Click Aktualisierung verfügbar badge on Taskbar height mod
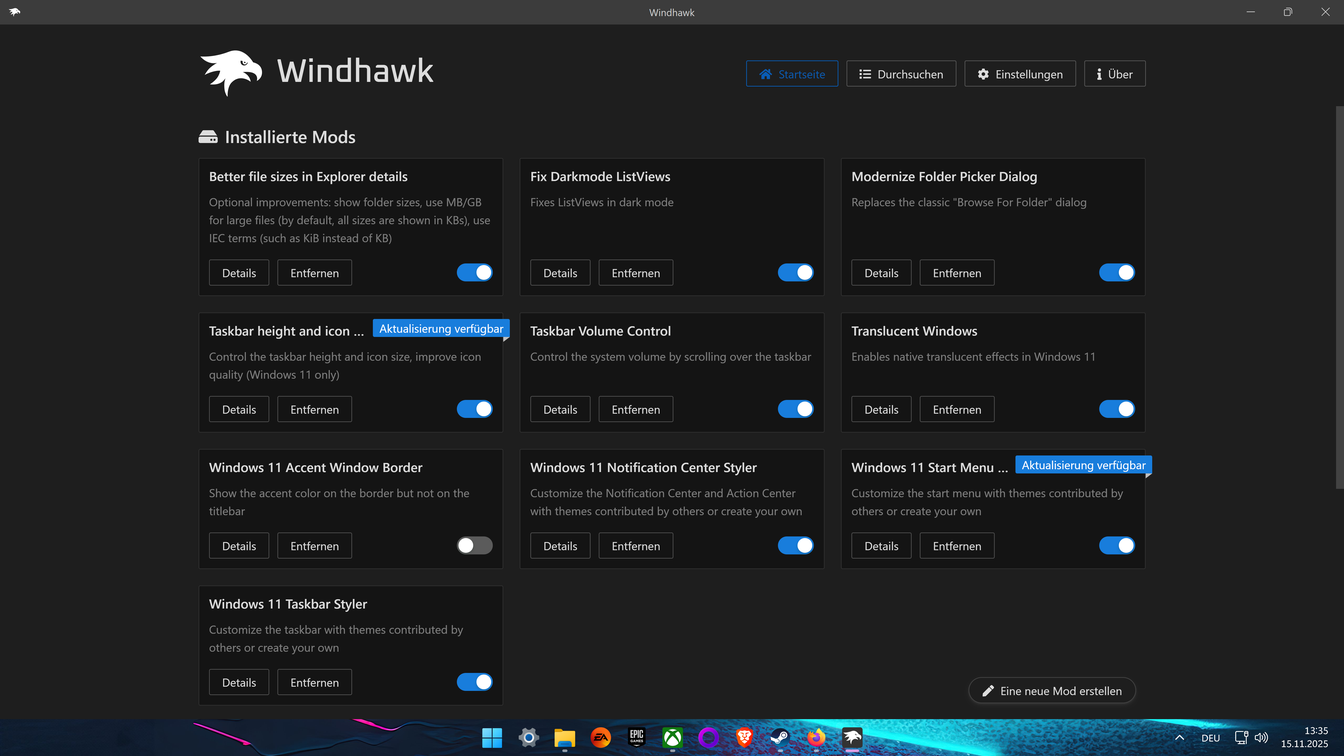This screenshot has height=756, width=1344. [441, 328]
